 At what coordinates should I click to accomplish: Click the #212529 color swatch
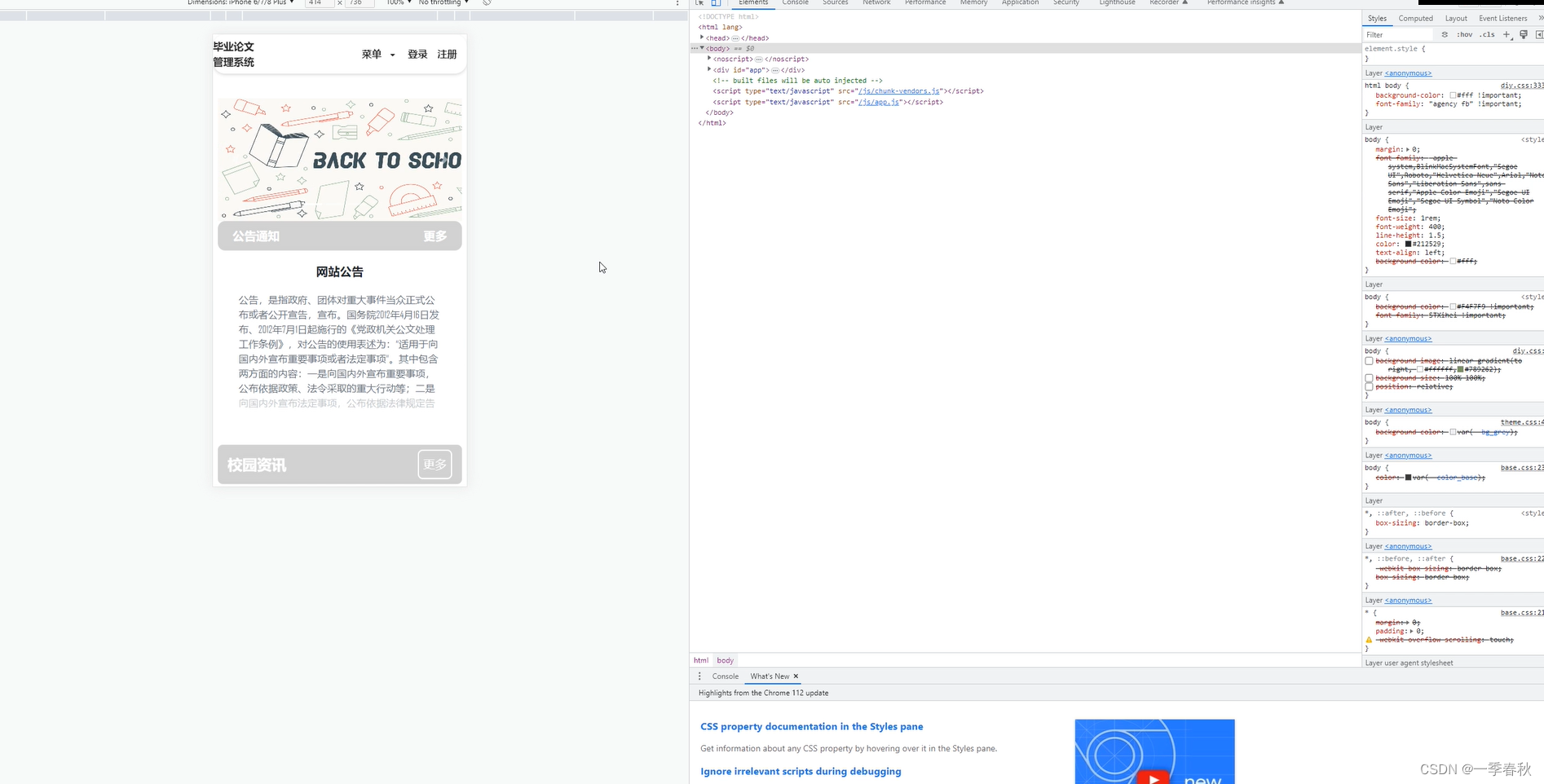1408,244
